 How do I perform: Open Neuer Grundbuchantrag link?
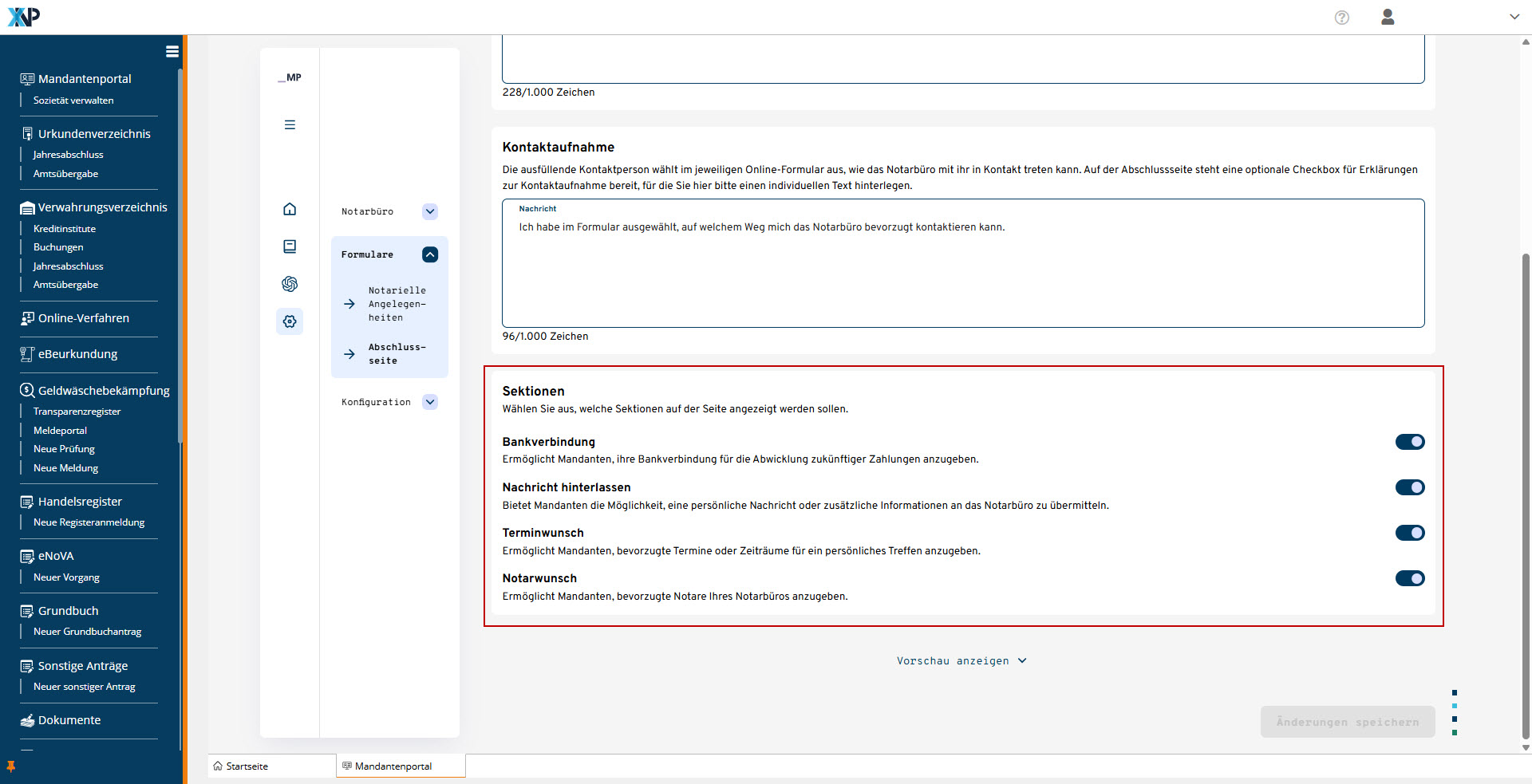pyautogui.click(x=88, y=632)
